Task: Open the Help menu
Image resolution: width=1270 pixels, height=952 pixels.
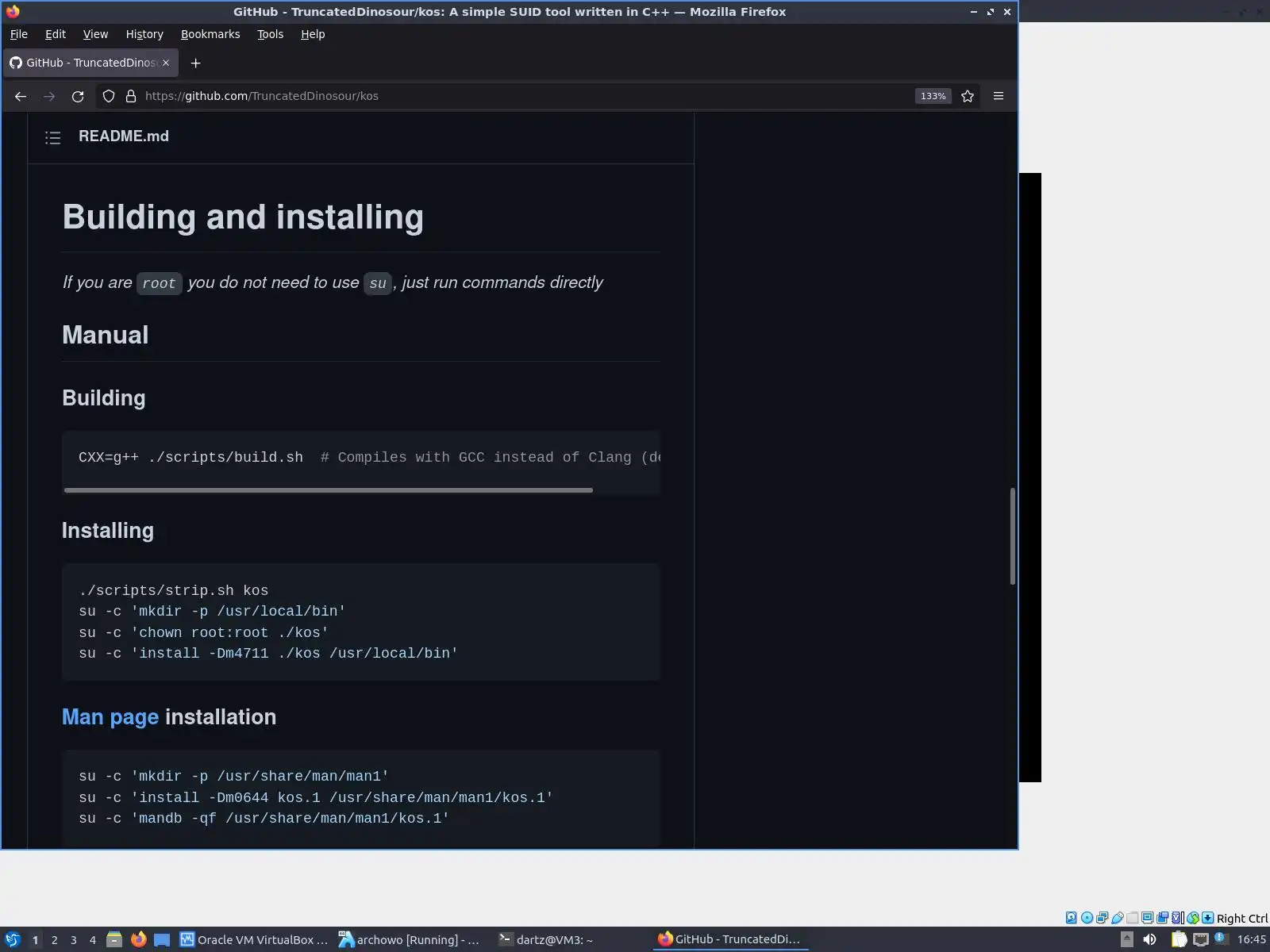Action: (x=313, y=34)
